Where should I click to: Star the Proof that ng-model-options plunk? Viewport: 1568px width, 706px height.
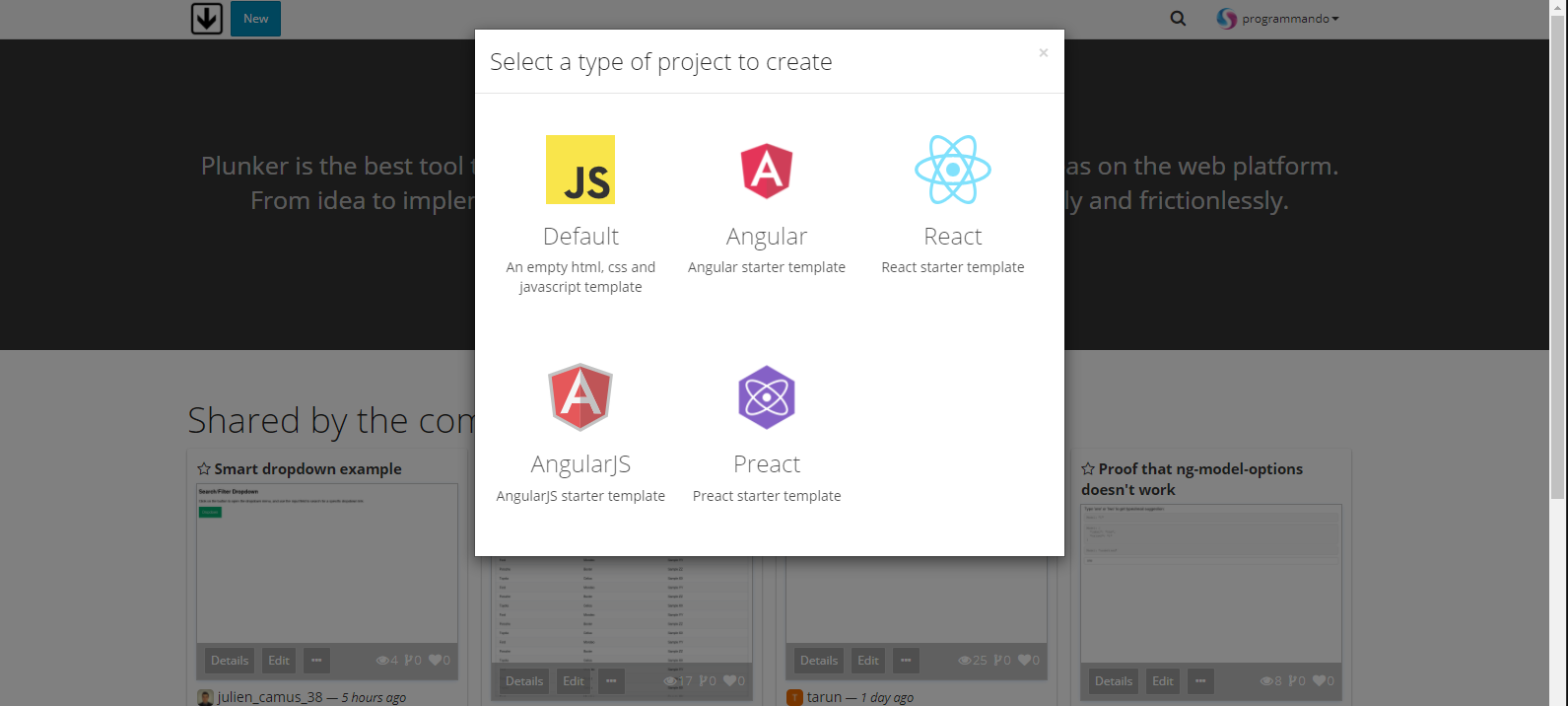(1089, 469)
